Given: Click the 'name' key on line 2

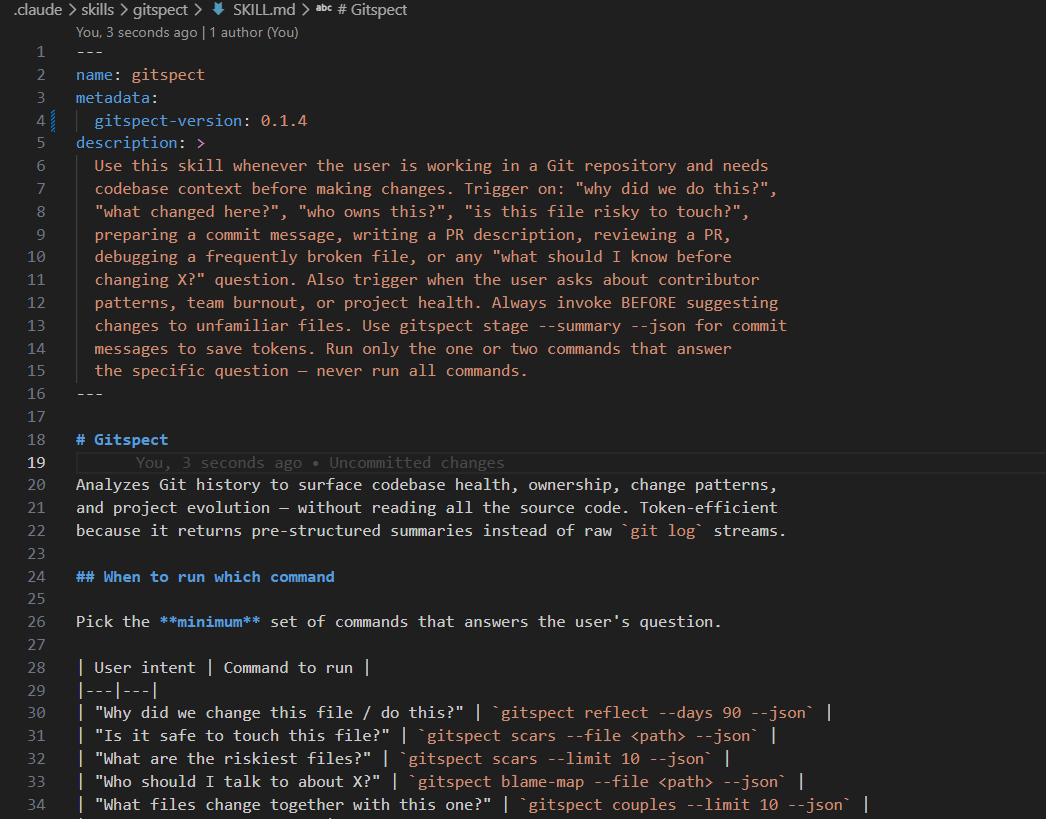Looking at the screenshot, I should (94, 75).
